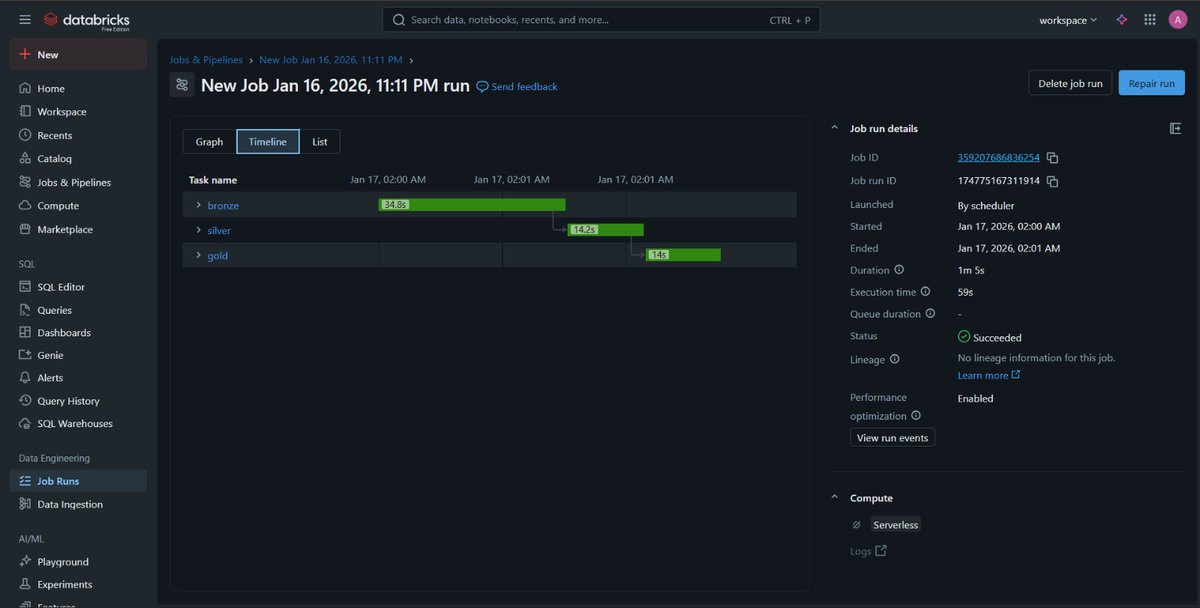Open Genie in sidebar

click(79, 355)
